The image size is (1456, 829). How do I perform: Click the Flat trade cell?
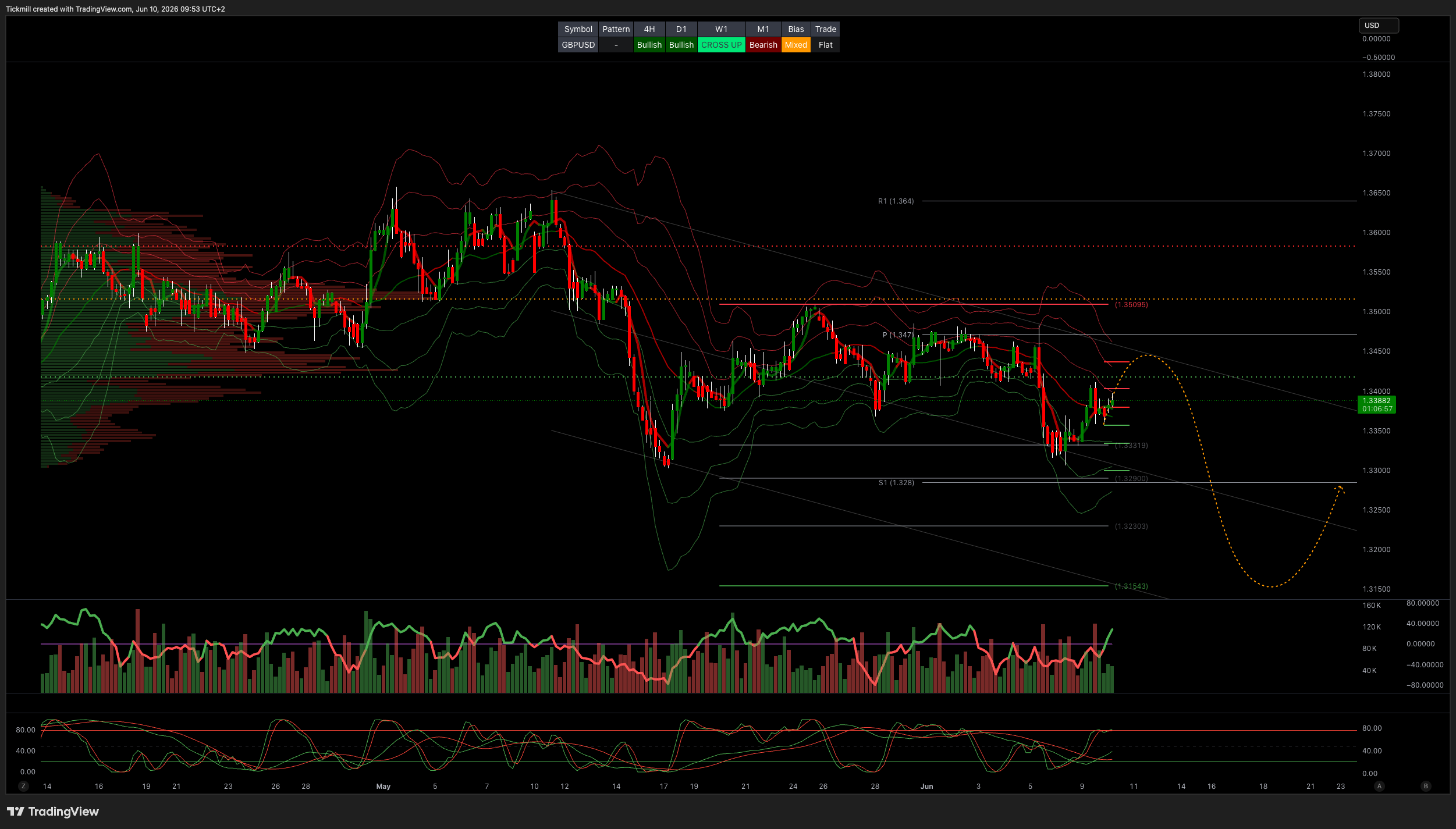(825, 45)
